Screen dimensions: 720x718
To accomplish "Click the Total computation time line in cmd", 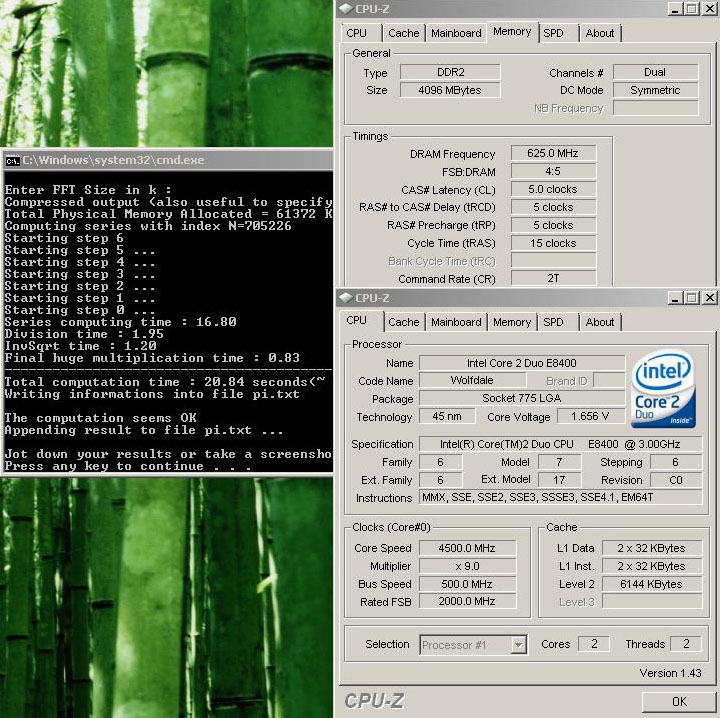I will tap(165, 382).
